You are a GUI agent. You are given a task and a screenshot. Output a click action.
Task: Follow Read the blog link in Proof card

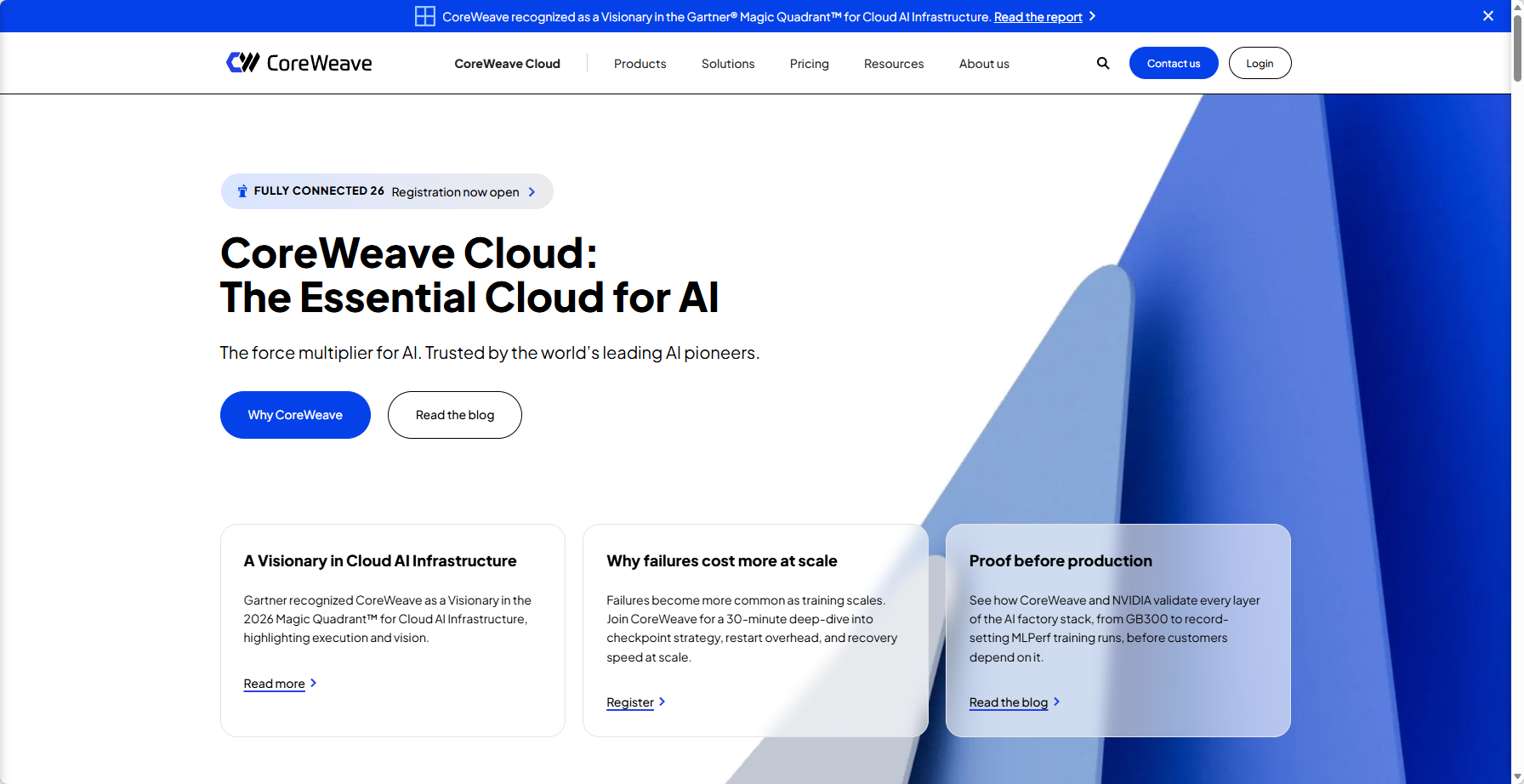pyautogui.click(x=1009, y=702)
